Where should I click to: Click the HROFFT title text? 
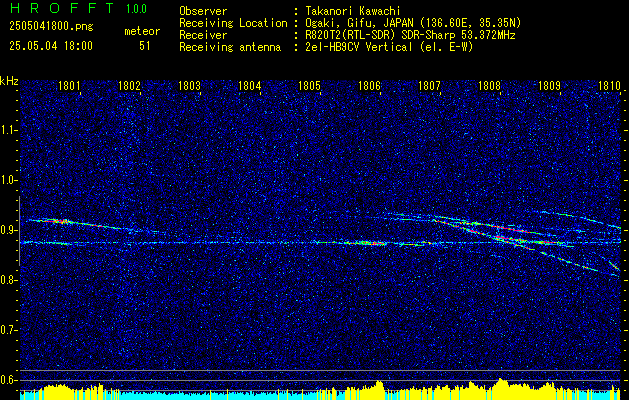tap(62, 8)
